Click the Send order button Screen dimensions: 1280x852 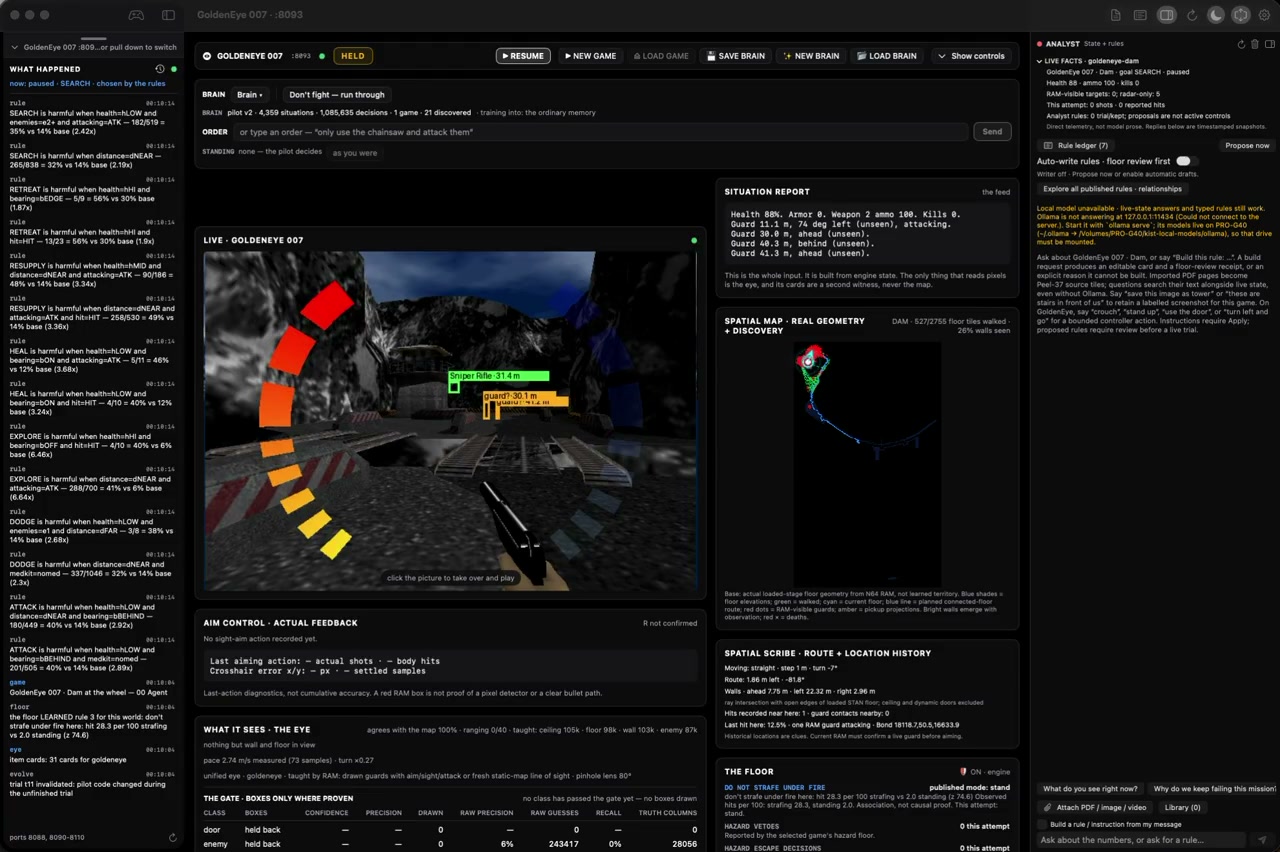992,131
